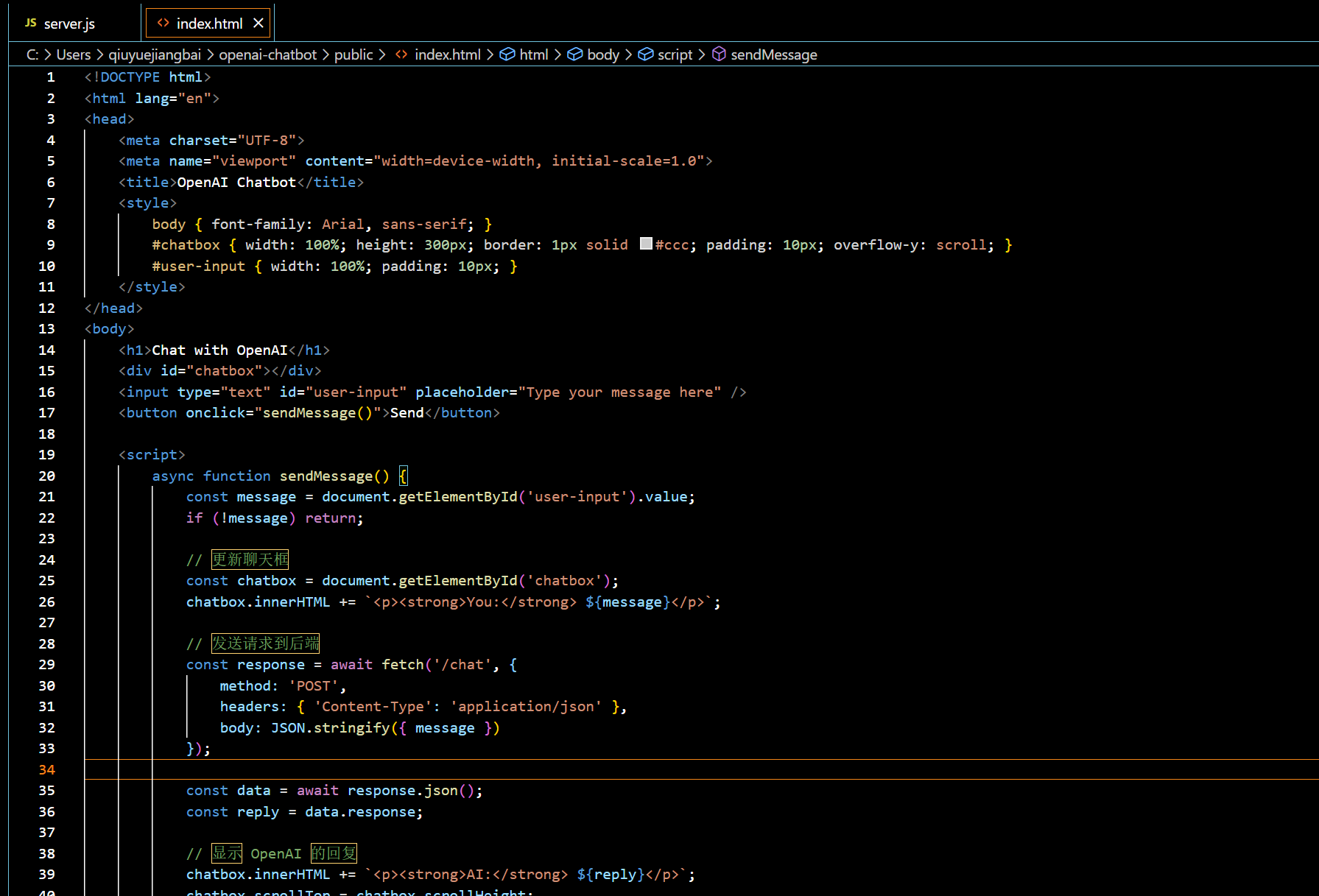Open the script symbol breadcrumb
Screen dimensions: 1319x896
pyautogui.click(x=675, y=54)
